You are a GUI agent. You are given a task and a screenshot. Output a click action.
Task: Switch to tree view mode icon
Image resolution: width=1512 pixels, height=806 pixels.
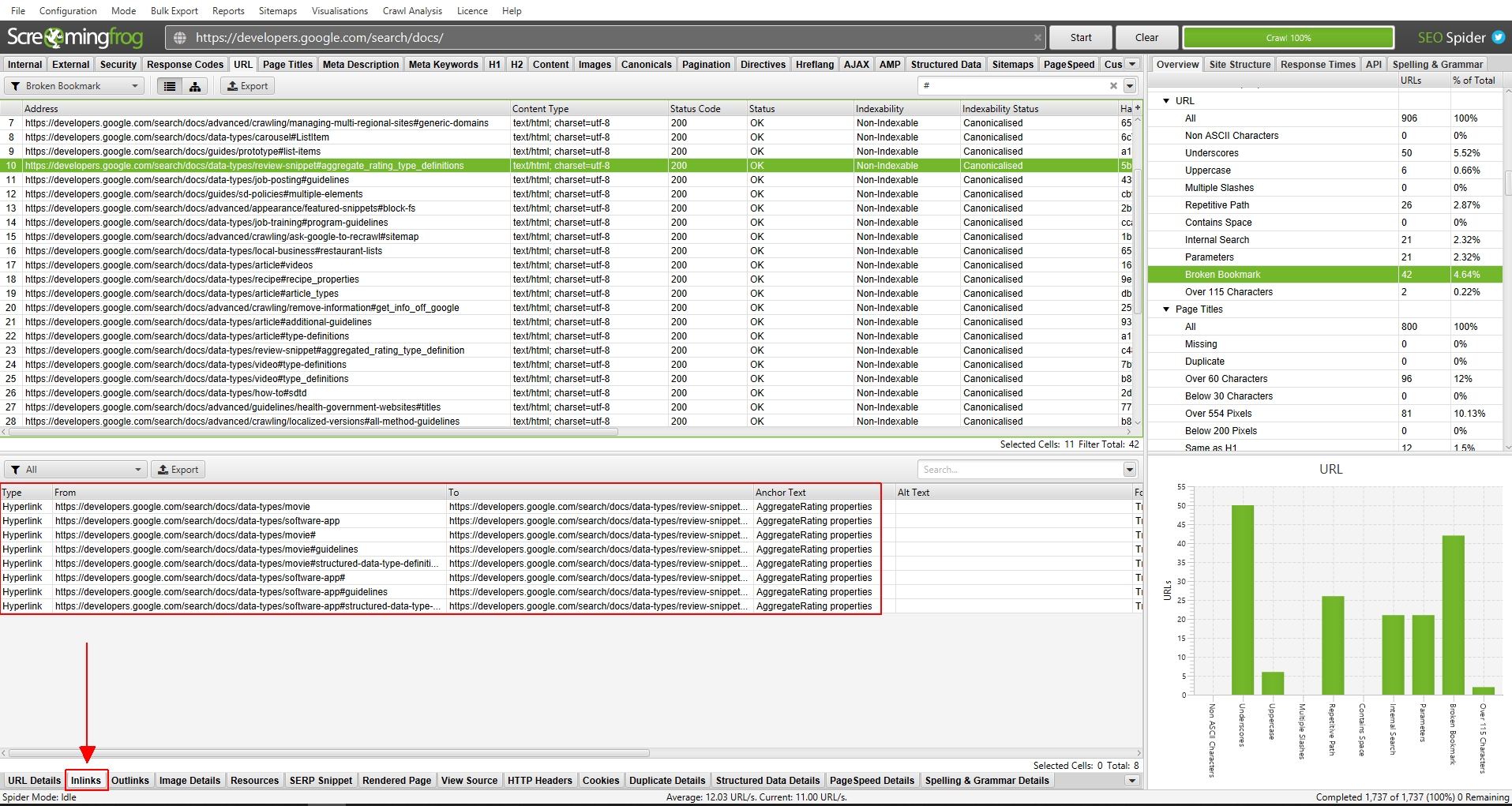pyautogui.click(x=195, y=86)
